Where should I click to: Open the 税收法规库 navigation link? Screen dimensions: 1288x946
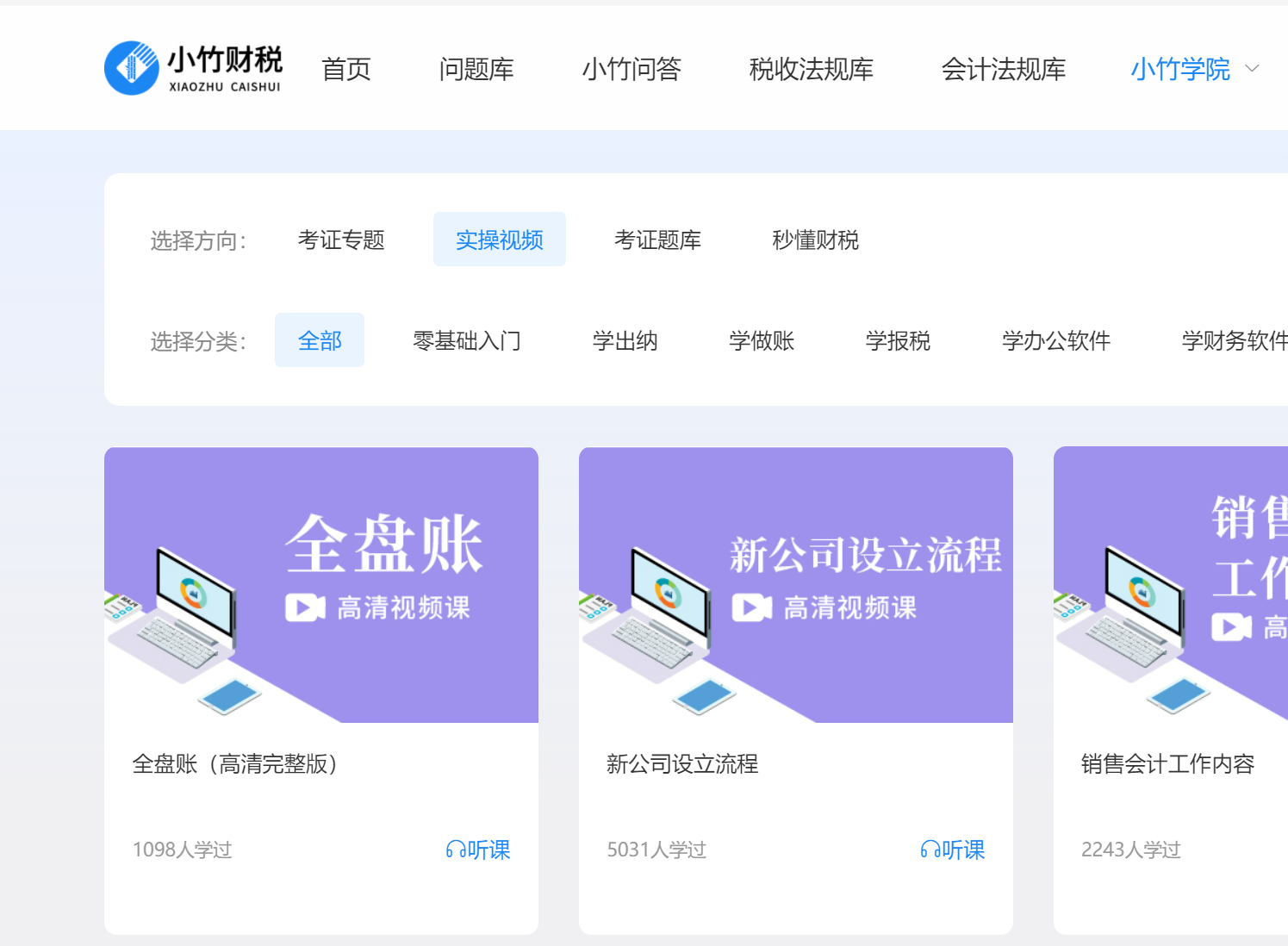[x=811, y=69]
